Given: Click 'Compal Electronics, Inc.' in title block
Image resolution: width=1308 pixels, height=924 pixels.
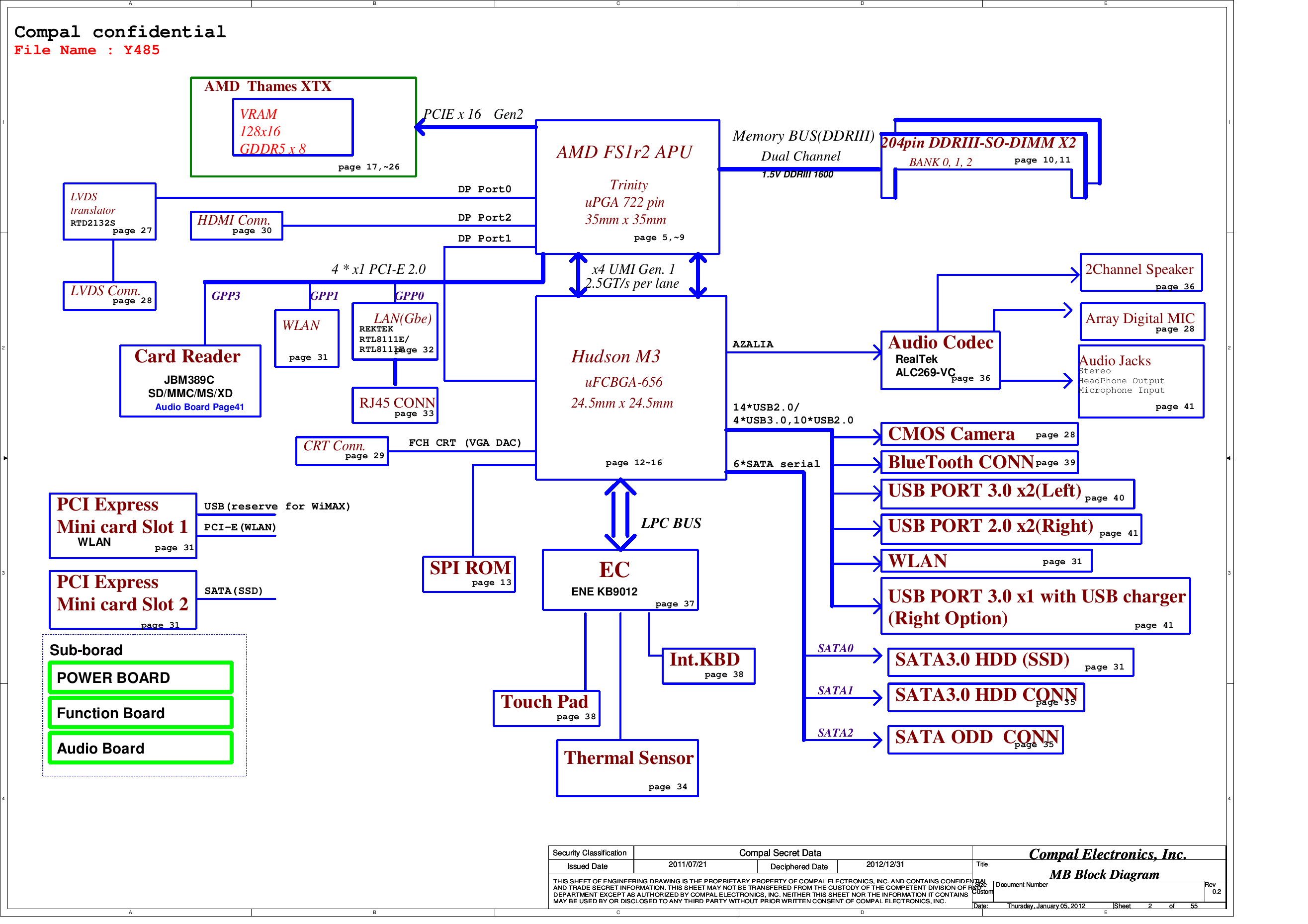Looking at the screenshot, I should click(x=1108, y=854).
